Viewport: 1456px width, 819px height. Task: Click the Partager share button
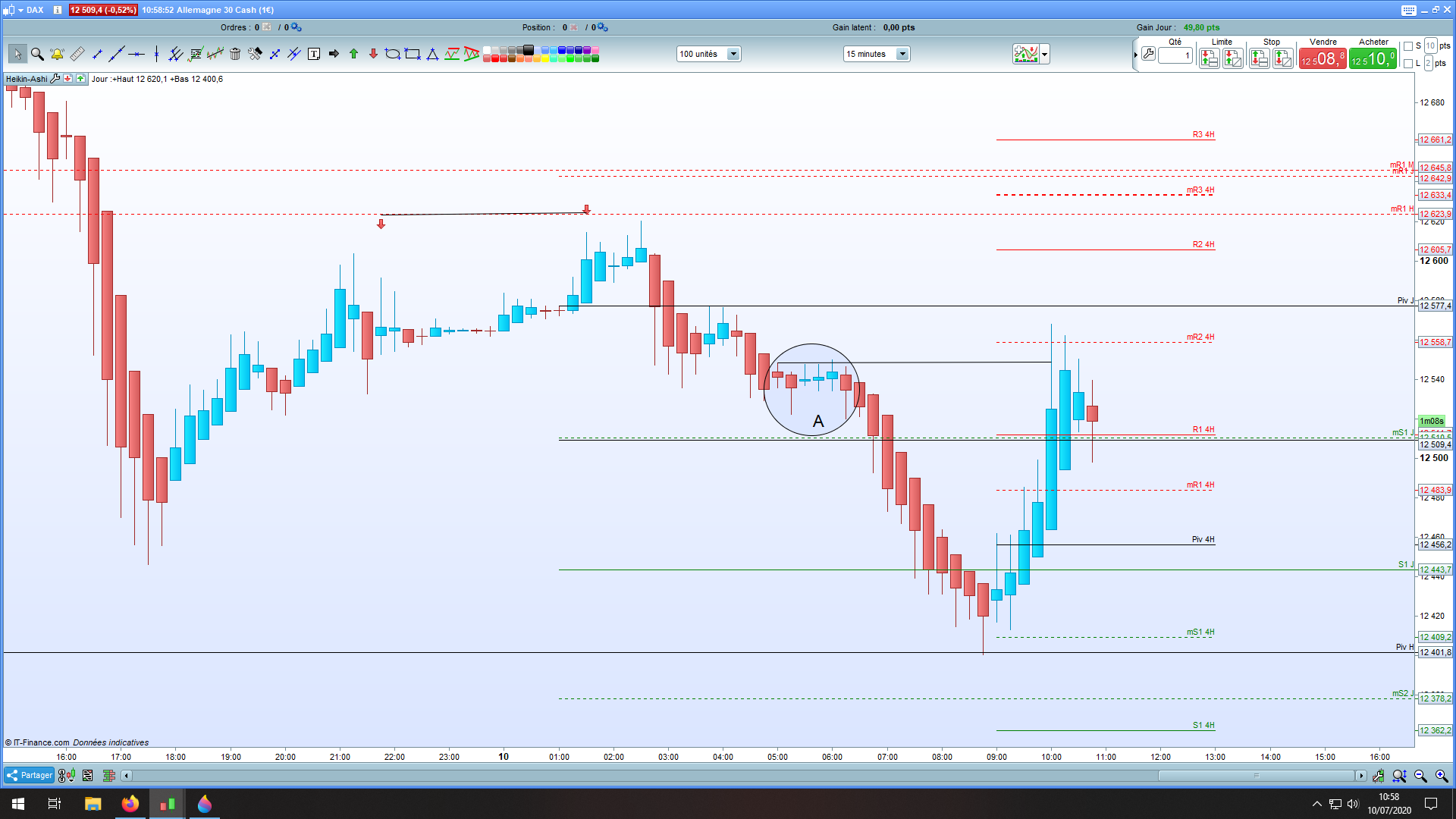click(30, 775)
